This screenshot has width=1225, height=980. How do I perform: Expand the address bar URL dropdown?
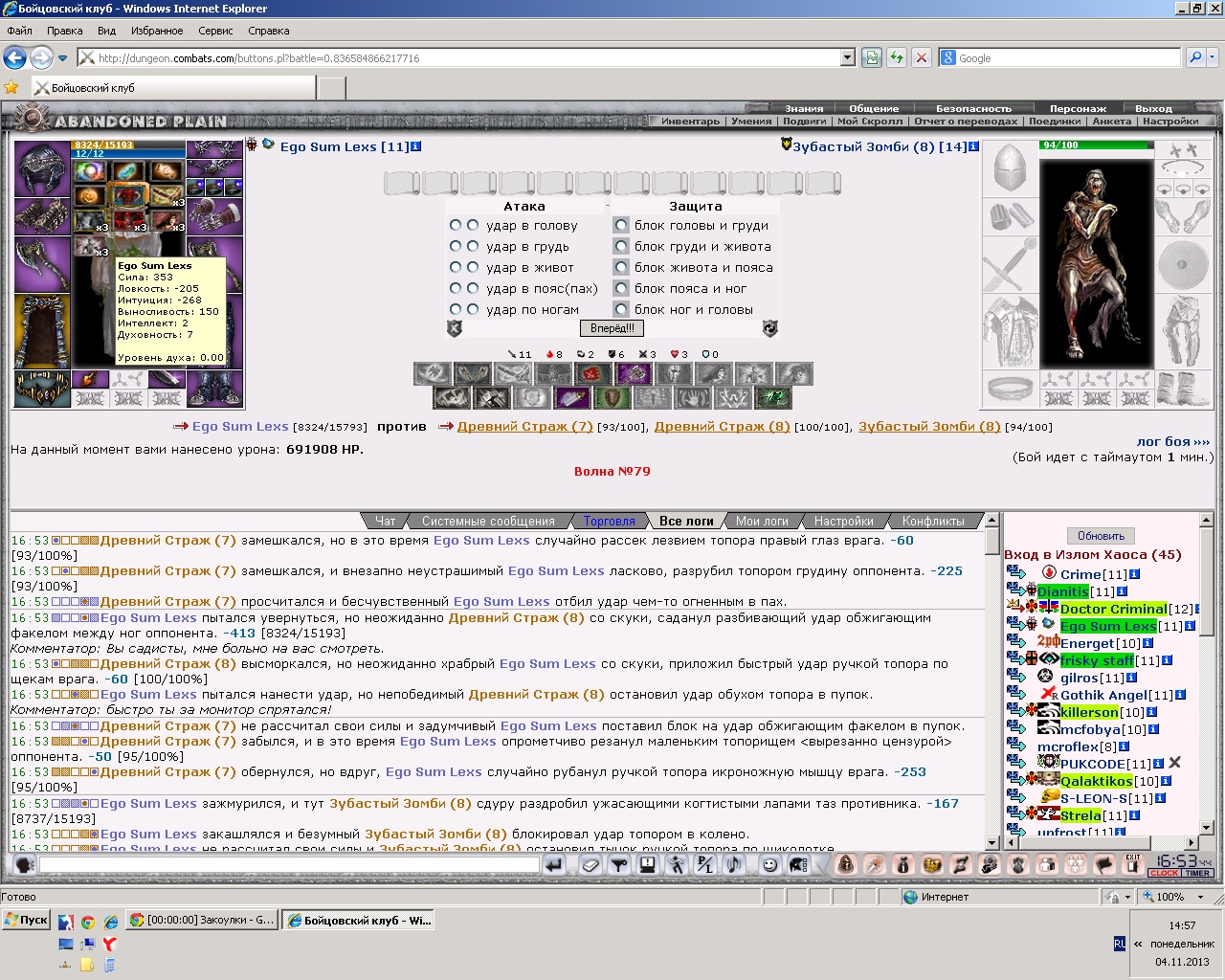tap(847, 57)
